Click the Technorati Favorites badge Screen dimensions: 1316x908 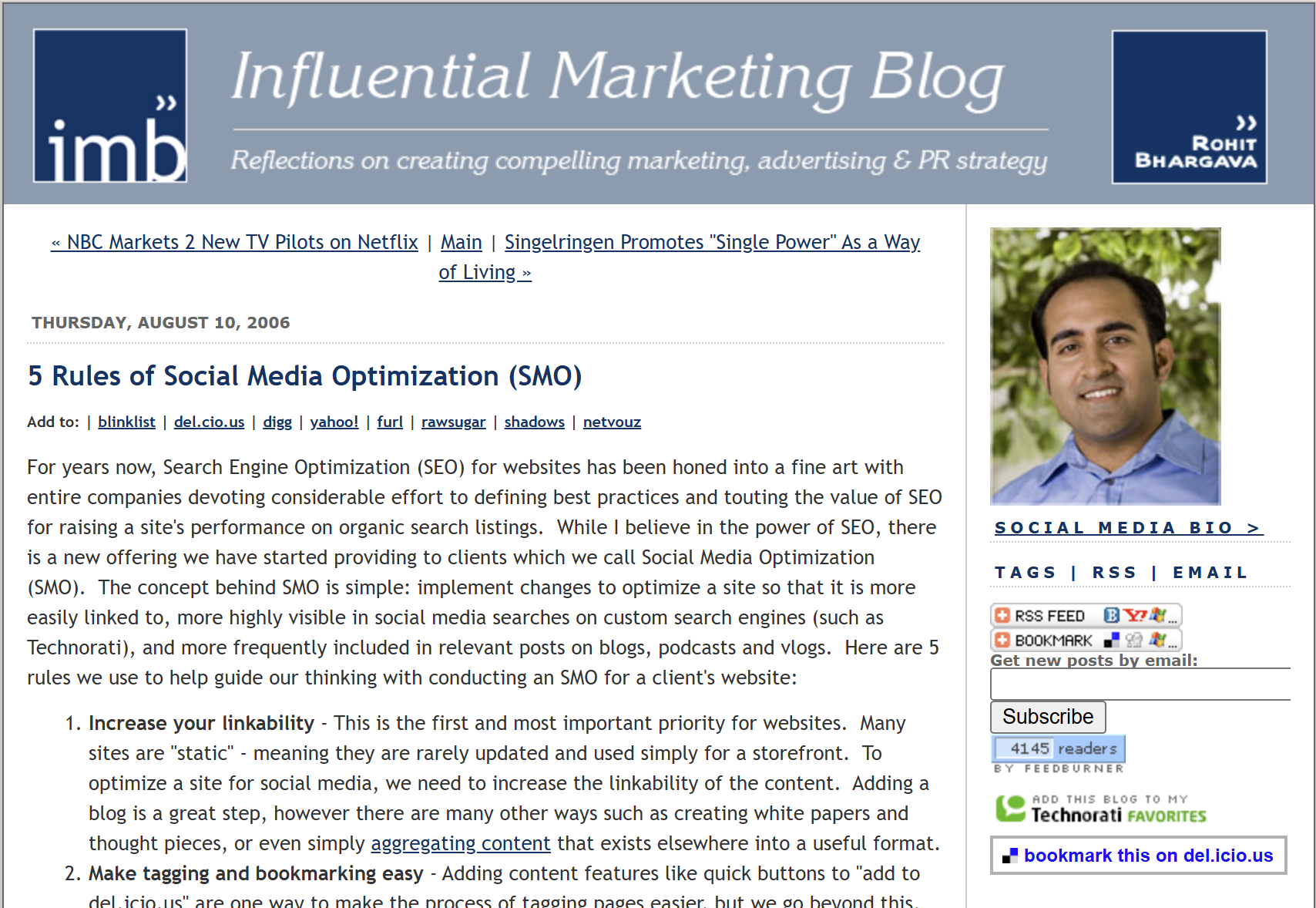[x=1102, y=809]
